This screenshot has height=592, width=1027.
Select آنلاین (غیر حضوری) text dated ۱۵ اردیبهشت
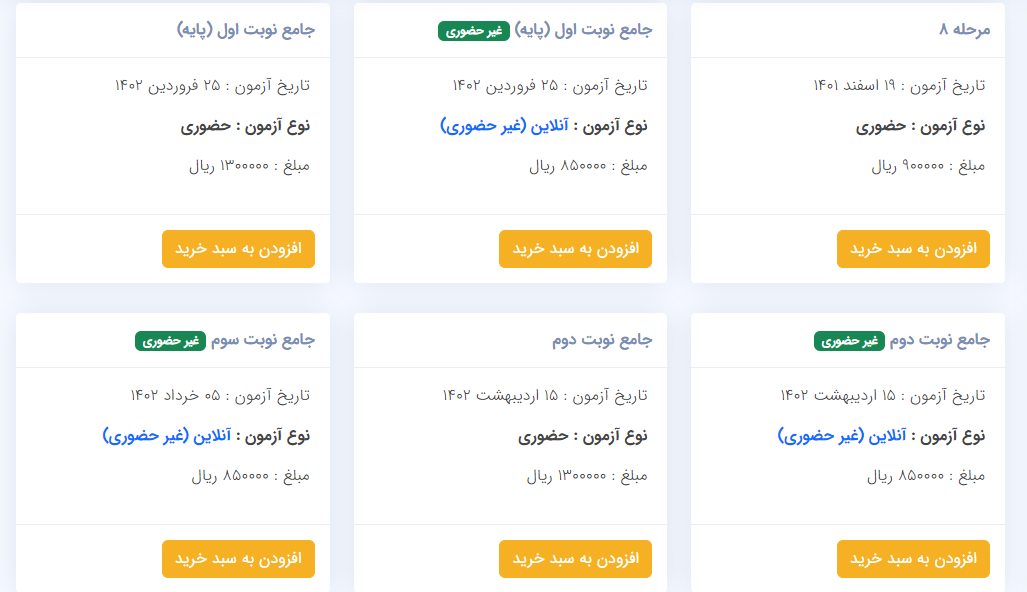click(x=842, y=435)
